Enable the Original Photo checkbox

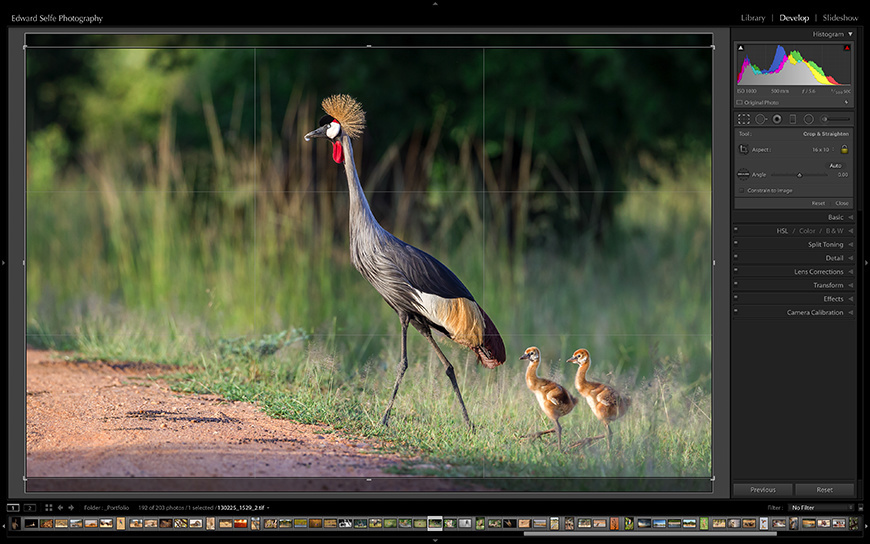(x=739, y=103)
